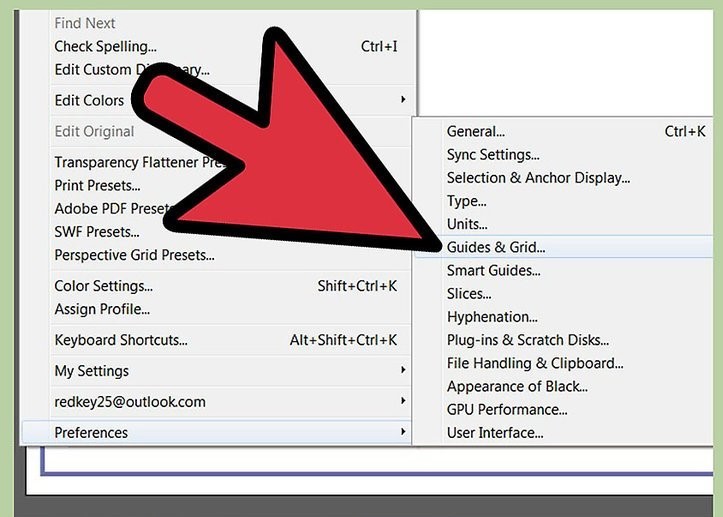
Task: Open User Interface preferences
Action: 495,433
